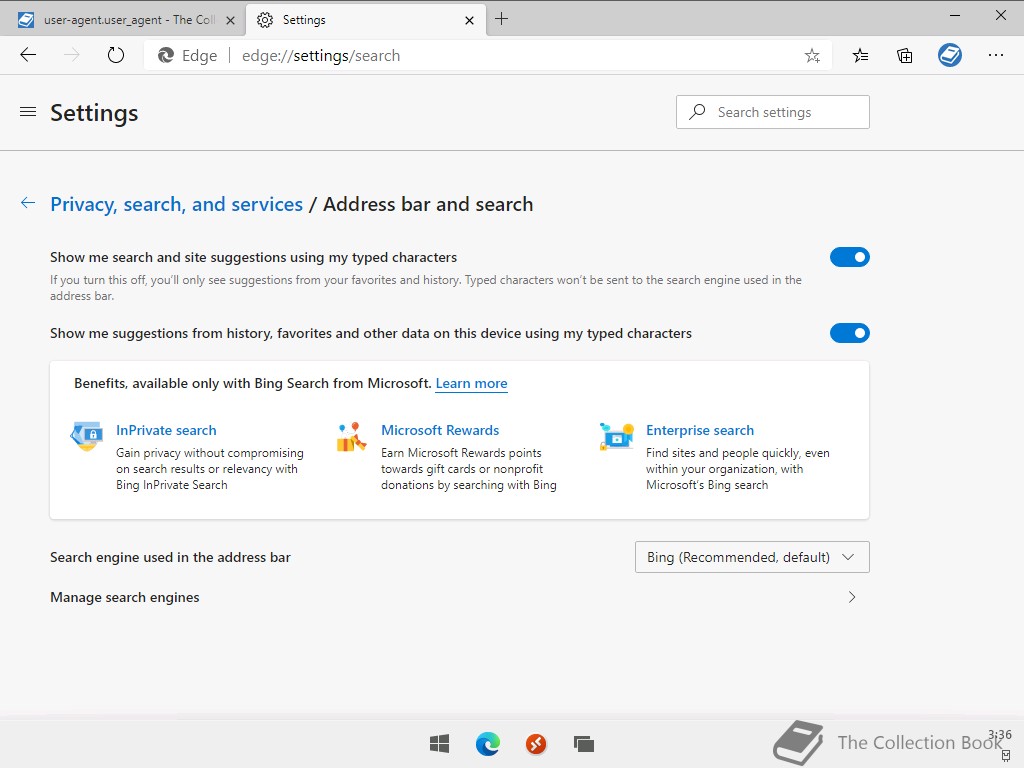Go back using browser back arrow

[x=28, y=55]
